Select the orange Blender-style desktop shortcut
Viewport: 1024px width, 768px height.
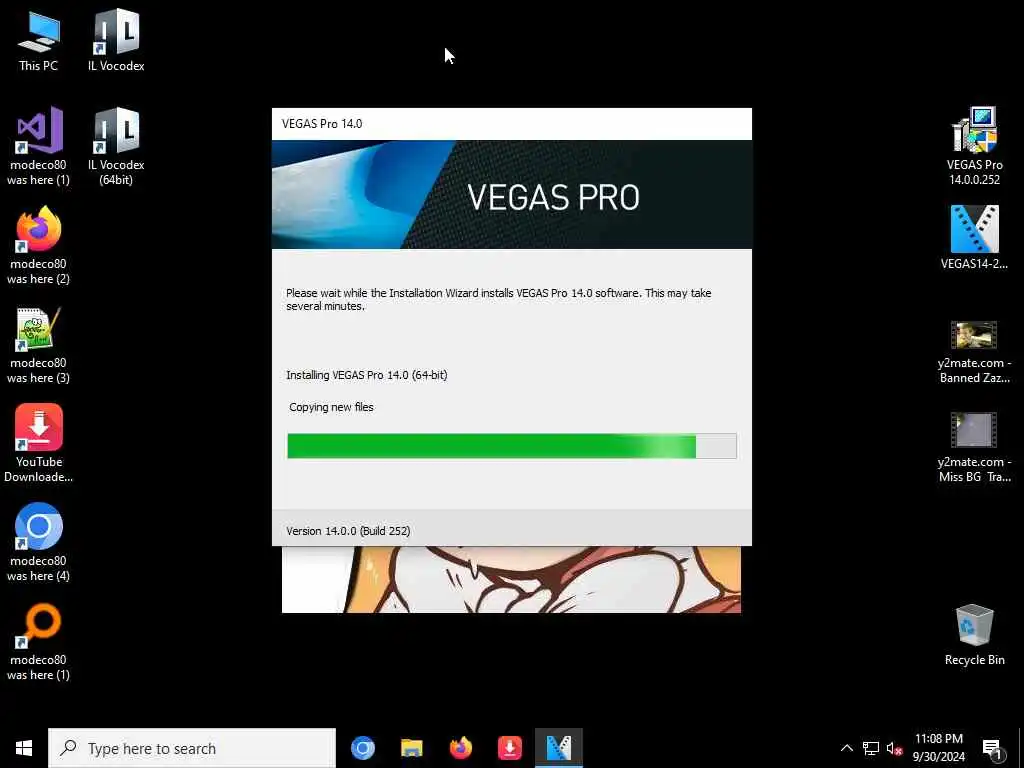point(39,642)
